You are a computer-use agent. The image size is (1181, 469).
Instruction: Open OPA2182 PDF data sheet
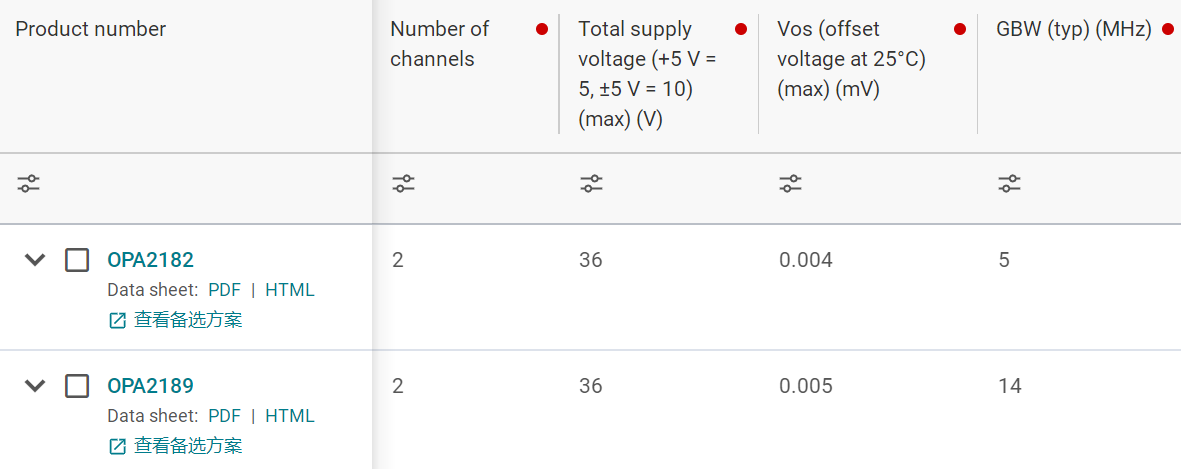224,290
